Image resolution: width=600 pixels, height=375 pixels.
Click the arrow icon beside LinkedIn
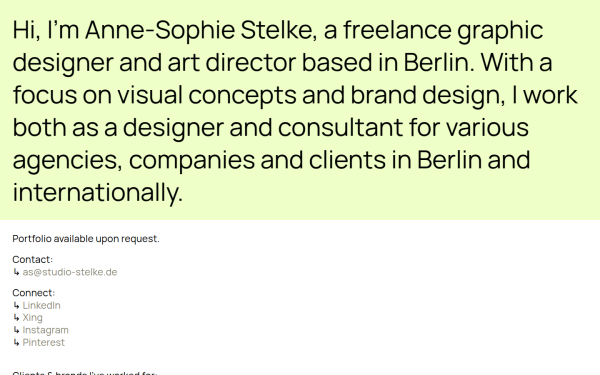coord(16,305)
